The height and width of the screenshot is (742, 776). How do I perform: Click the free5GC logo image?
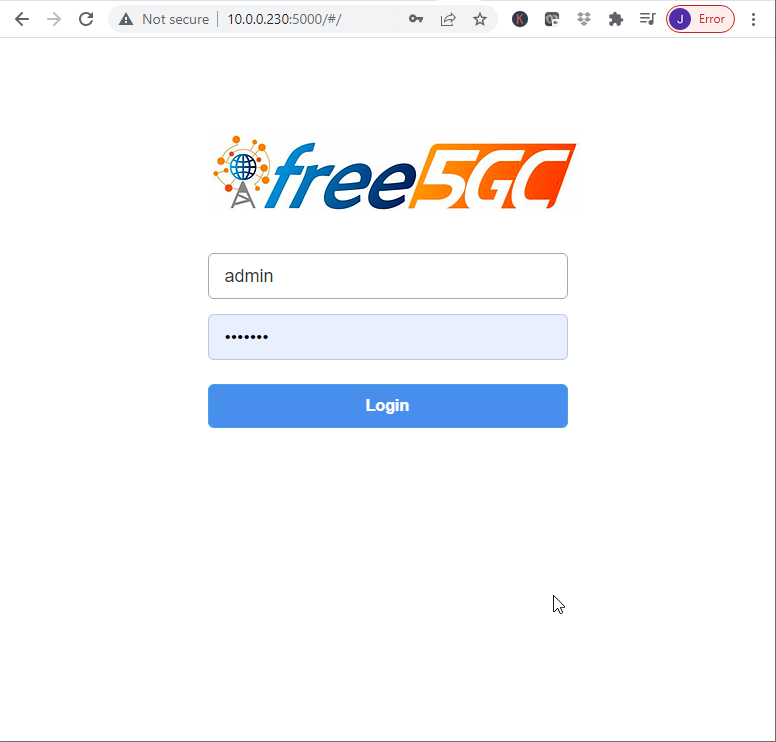(x=394, y=173)
